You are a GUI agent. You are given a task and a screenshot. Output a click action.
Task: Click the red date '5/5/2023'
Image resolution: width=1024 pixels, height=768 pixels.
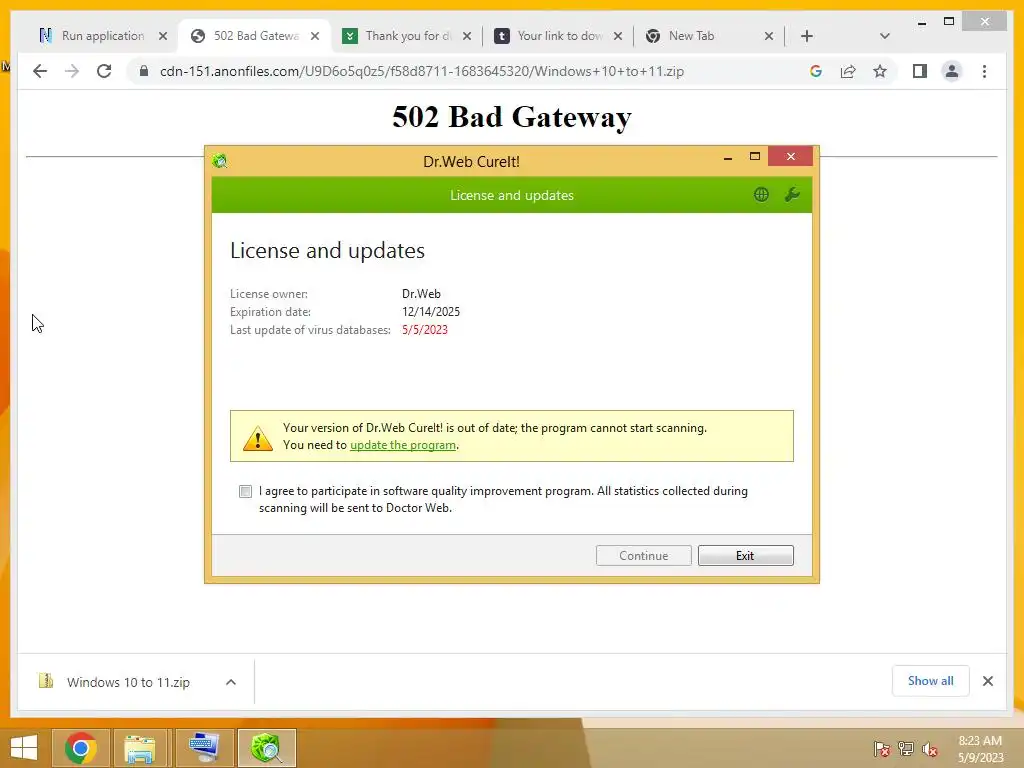[424, 330]
